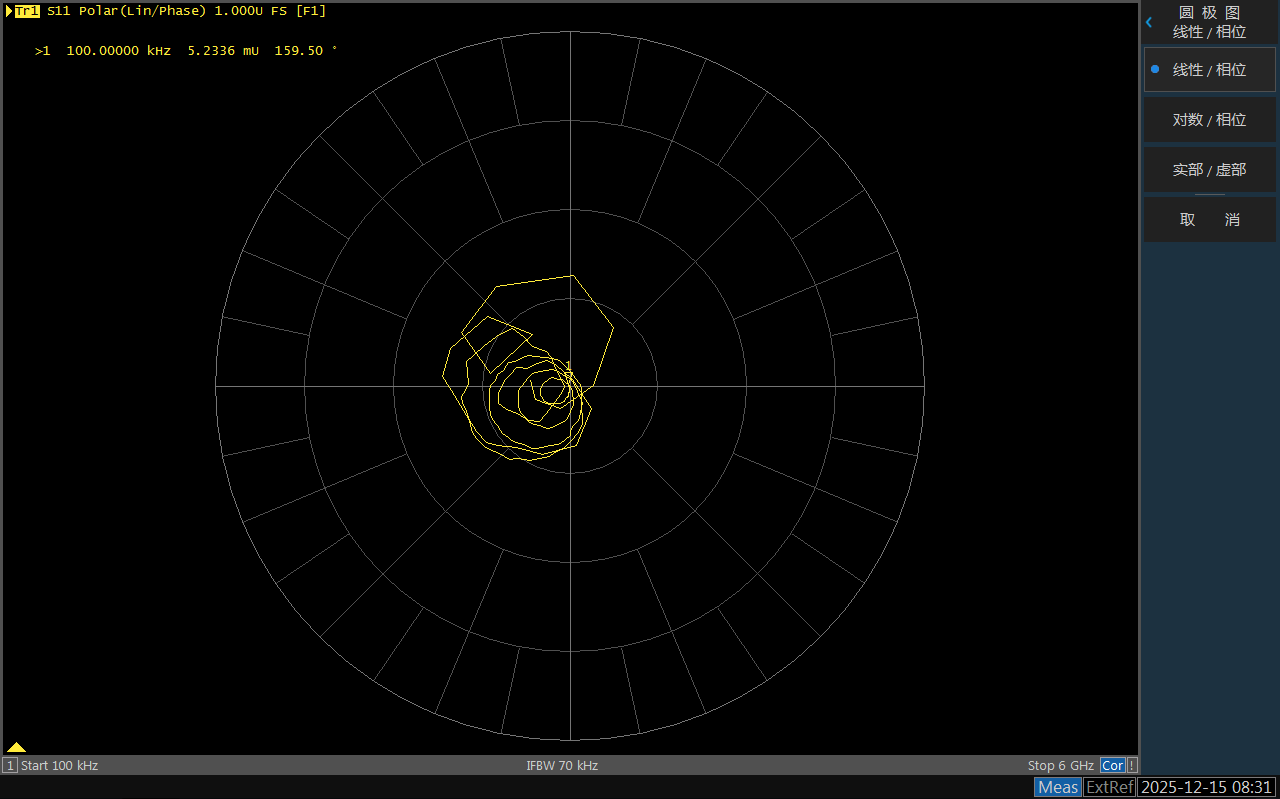This screenshot has width=1280, height=799.
Task: Select the 实部 / 虚部 polar format option
Action: point(1209,170)
